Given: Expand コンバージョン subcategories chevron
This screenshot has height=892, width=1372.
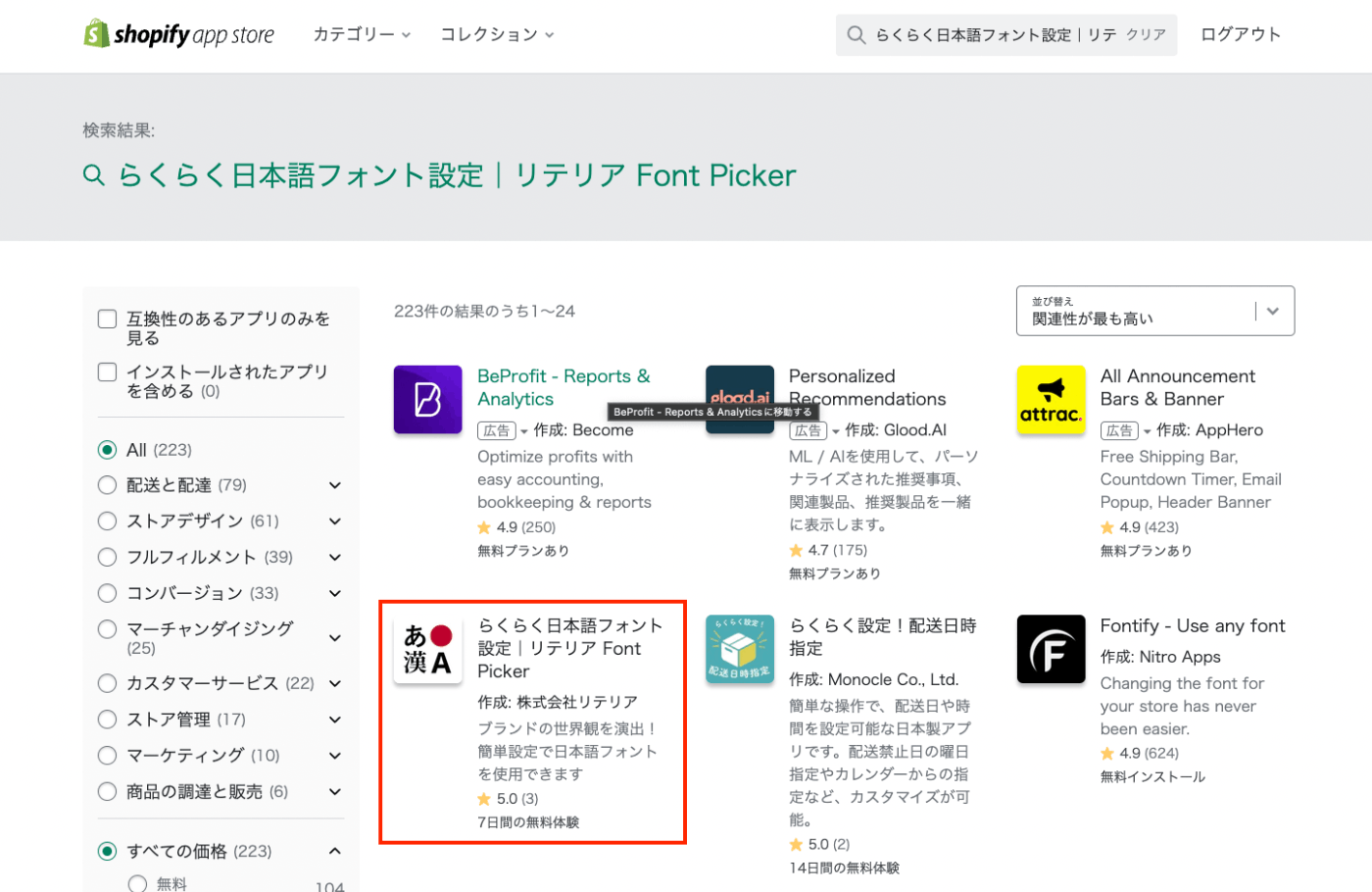Looking at the screenshot, I should (335, 593).
